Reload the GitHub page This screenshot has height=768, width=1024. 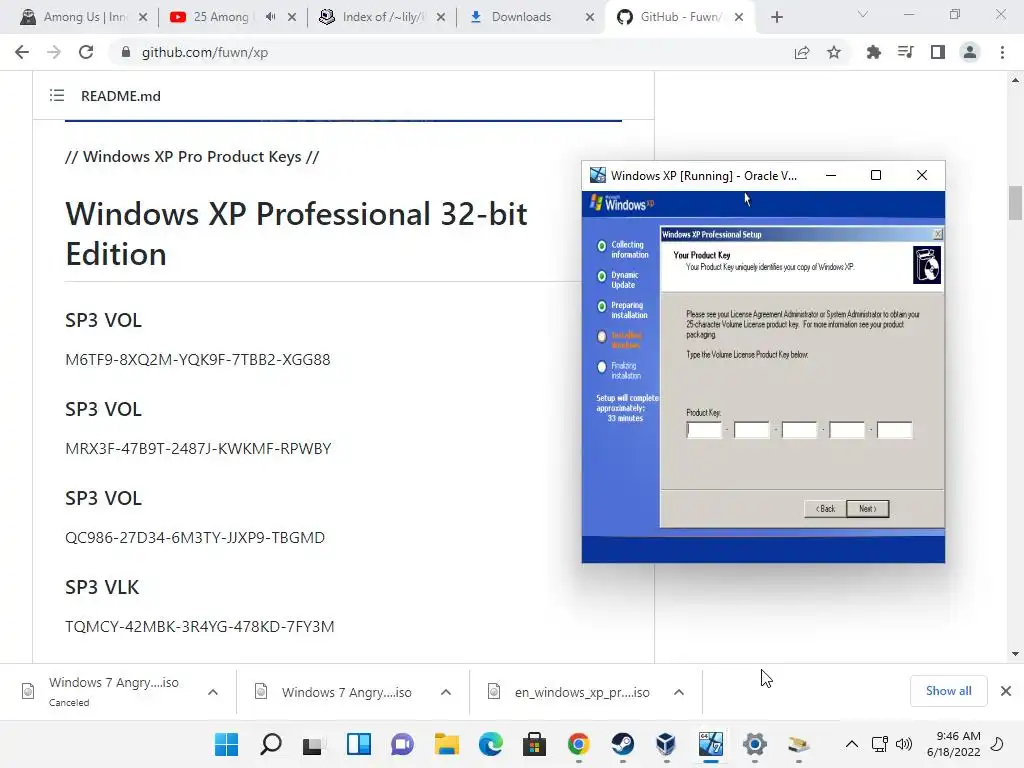point(86,52)
